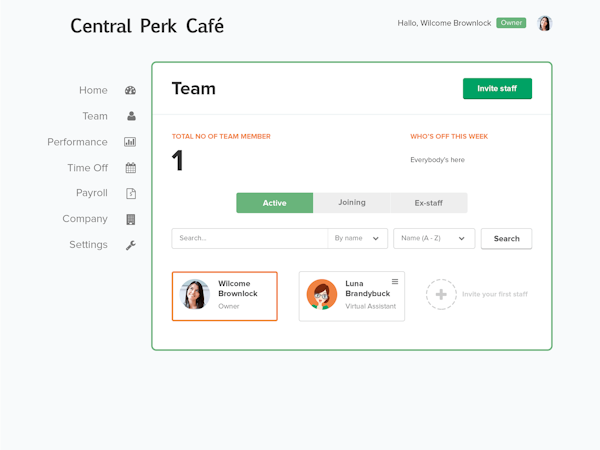Viewport: 600px width, 450px height.
Task: Go to Team sidebar item
Action: 95,116
